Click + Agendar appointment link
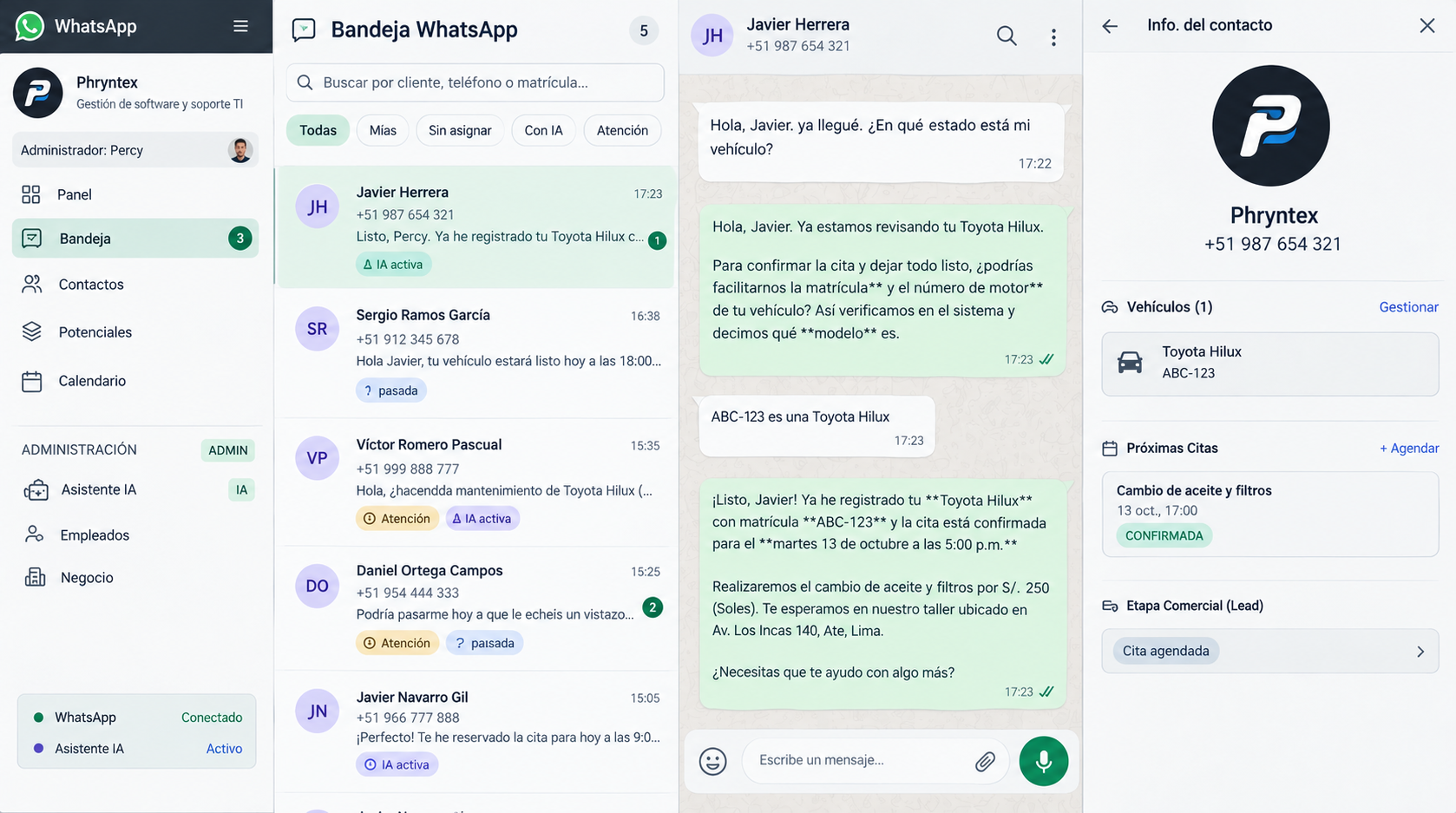1456x813 pixels. 1409,449
